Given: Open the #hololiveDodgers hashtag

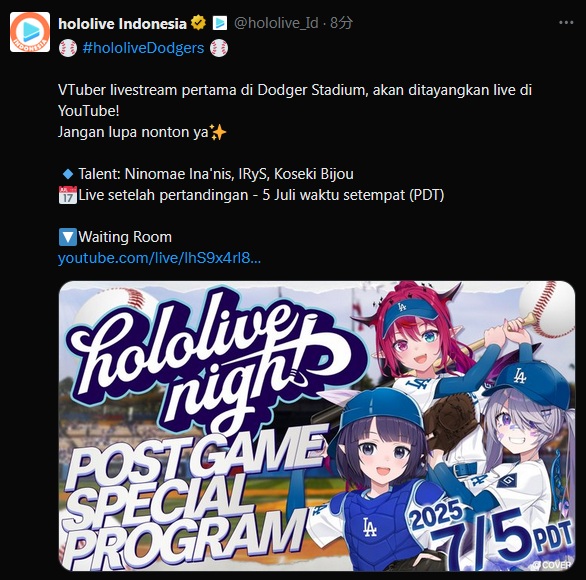Looking at the screenshot, I should point(143,48).
